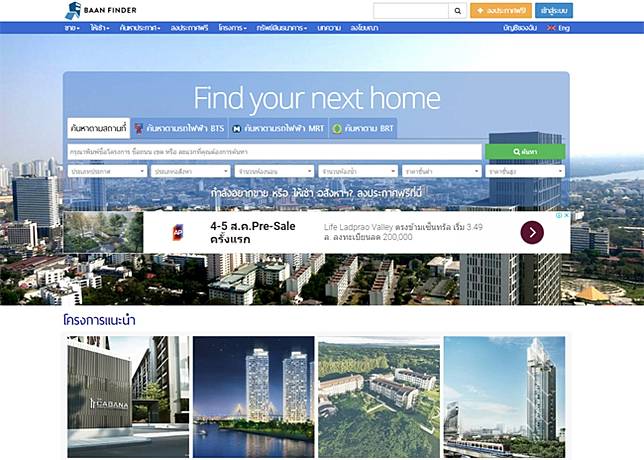Click the blue login button at top
The image size is (644, 460).
point(554,11)
